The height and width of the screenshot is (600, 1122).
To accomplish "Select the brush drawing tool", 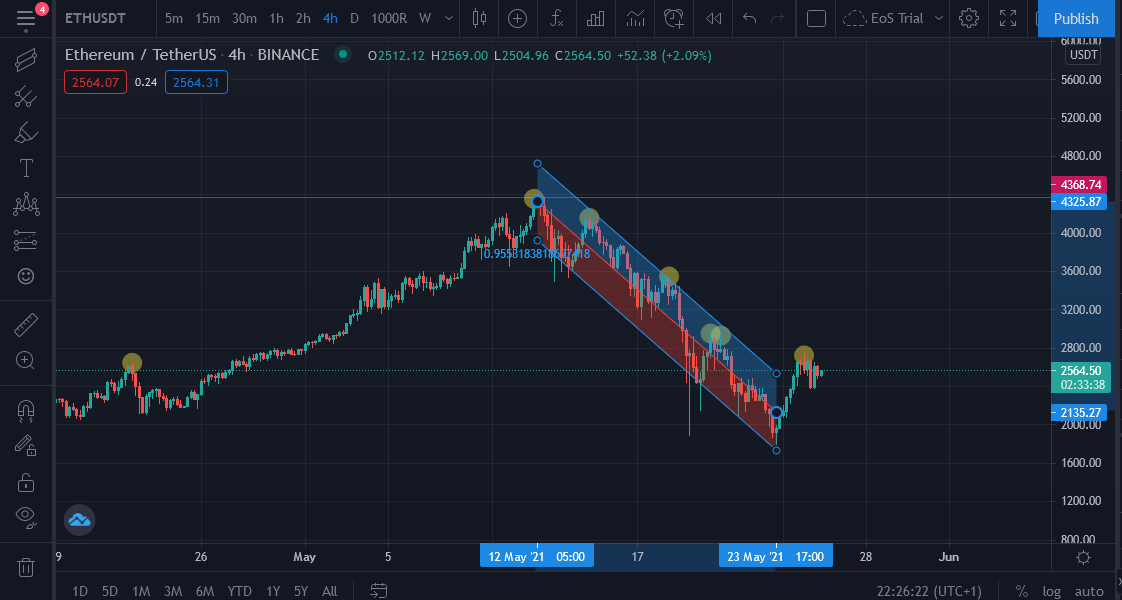I will point(26,132).
